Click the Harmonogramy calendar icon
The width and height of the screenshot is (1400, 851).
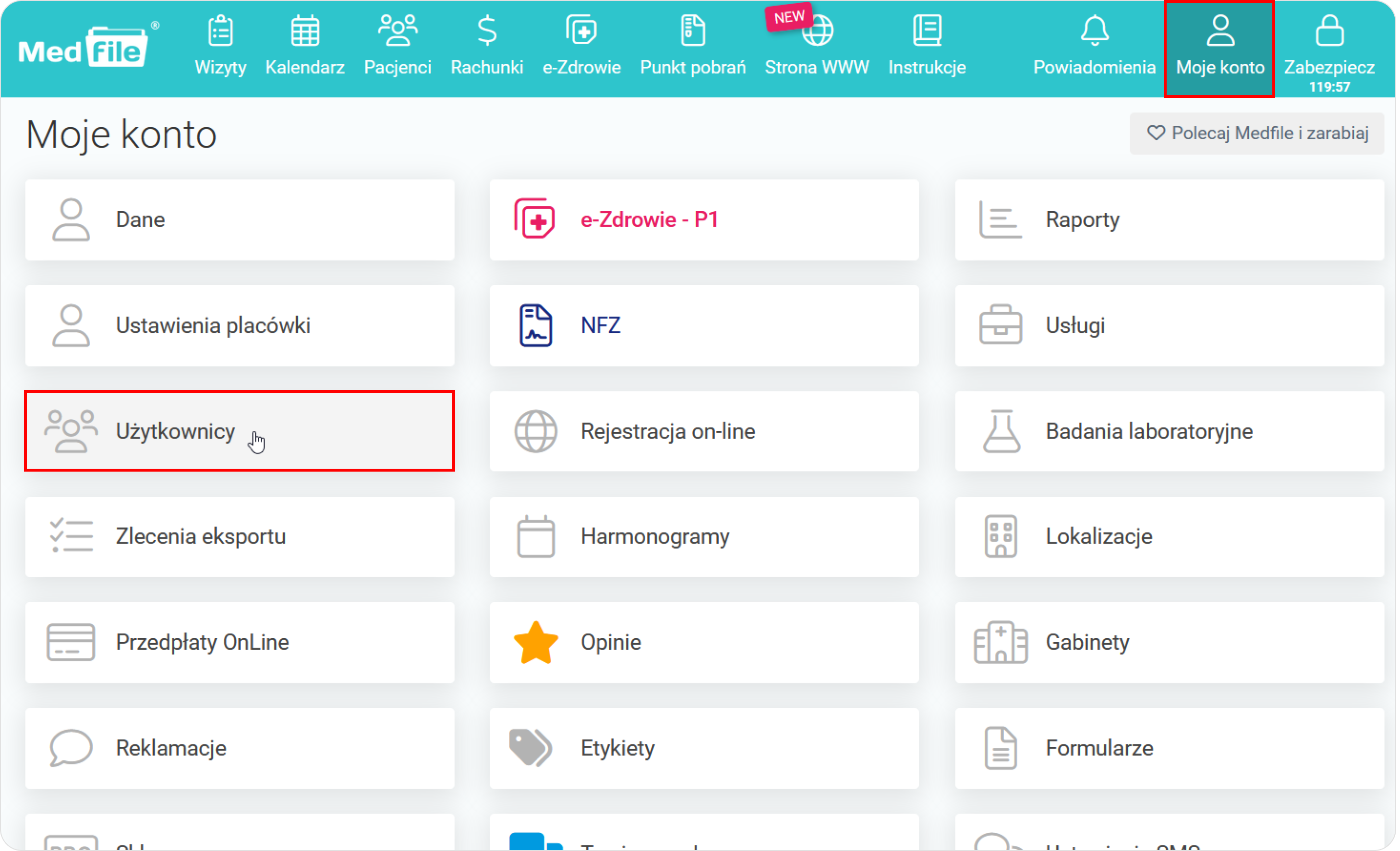click(535, 536)
